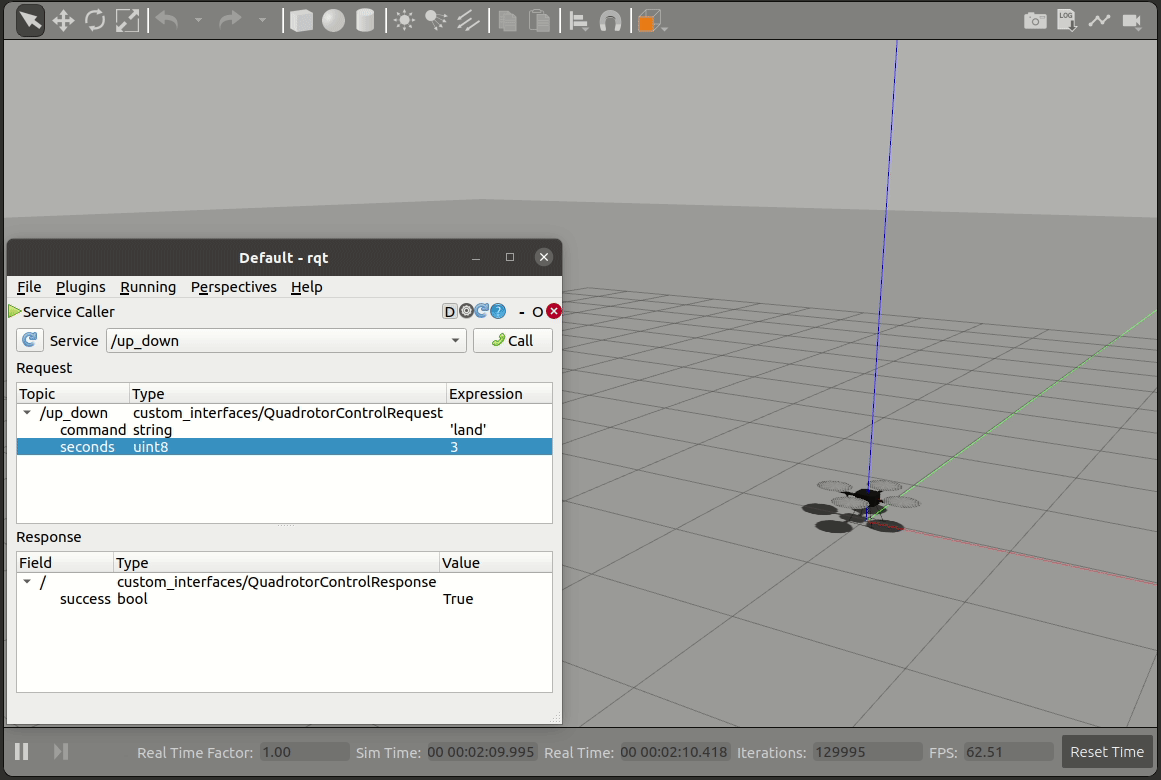Pause the Gazebo simulation
The image size is (1161, 780).
pyautogui.click(x=21, y=752)
